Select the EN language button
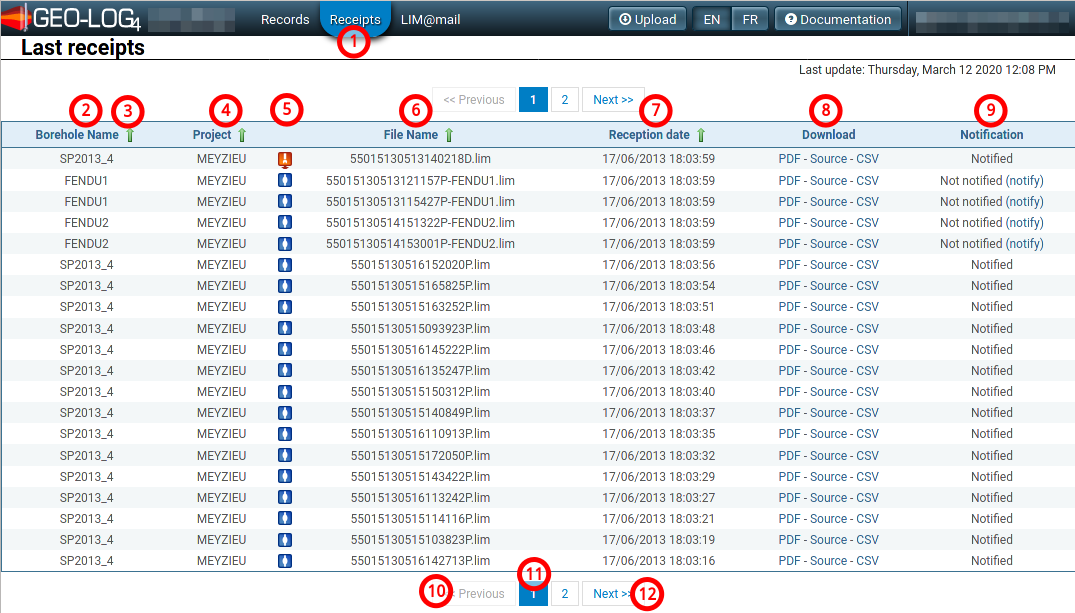1075x613 pixels. 712,19
